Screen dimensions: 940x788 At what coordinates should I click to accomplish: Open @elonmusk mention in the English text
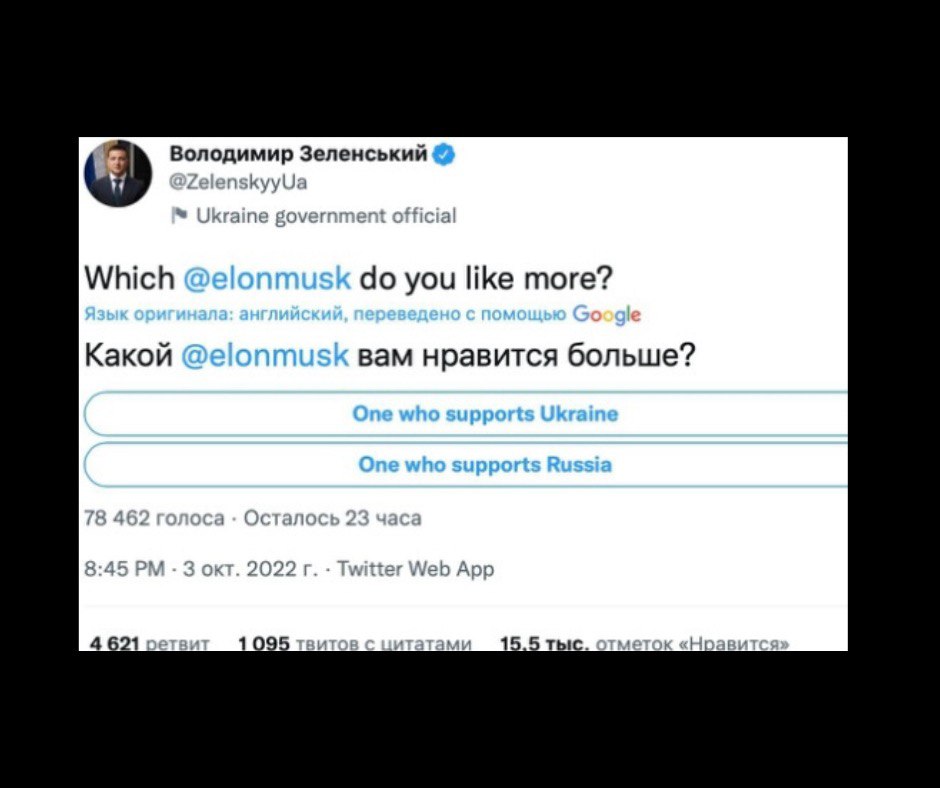[x=266, y=278]
